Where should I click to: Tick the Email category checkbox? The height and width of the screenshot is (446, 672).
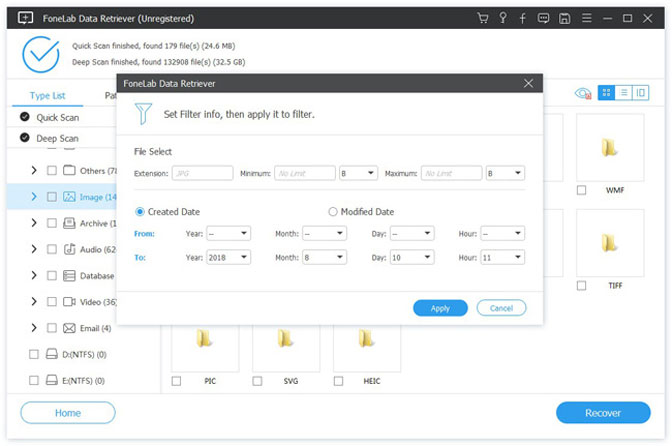pos(51,328)
